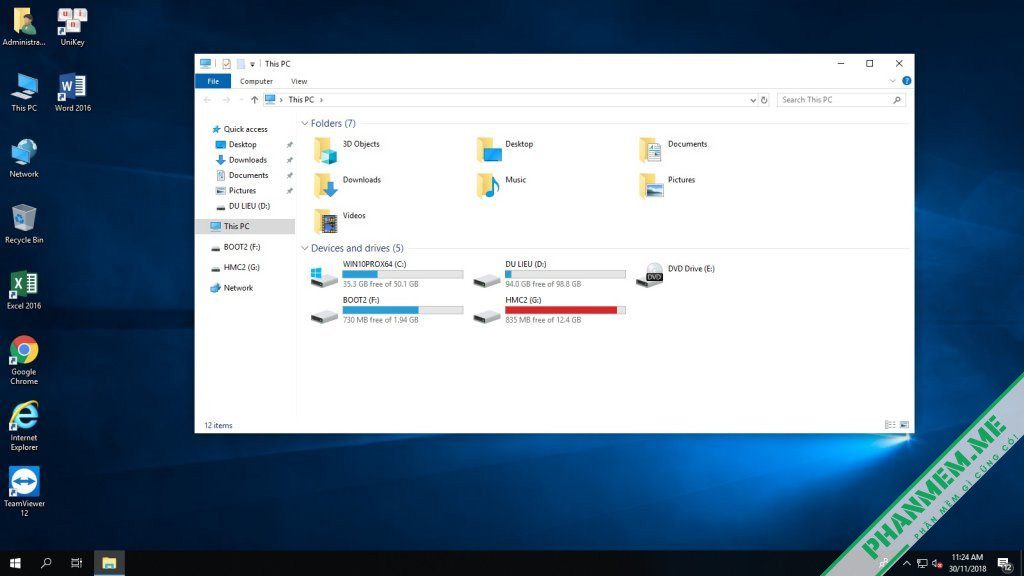Open the Action Center notifications icon
Viewport: 1024px width, 576px height.
(x=1004, y=564)
